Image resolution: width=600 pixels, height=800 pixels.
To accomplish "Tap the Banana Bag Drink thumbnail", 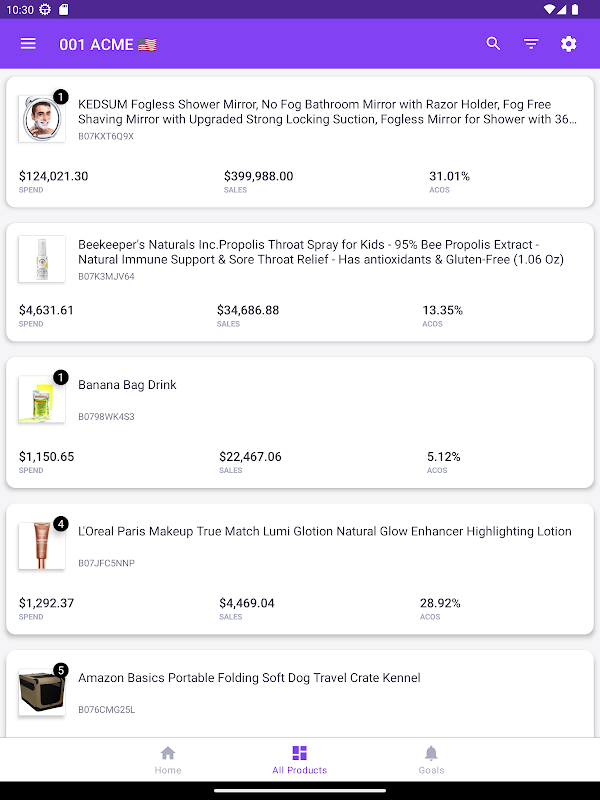I will [42, 399].
